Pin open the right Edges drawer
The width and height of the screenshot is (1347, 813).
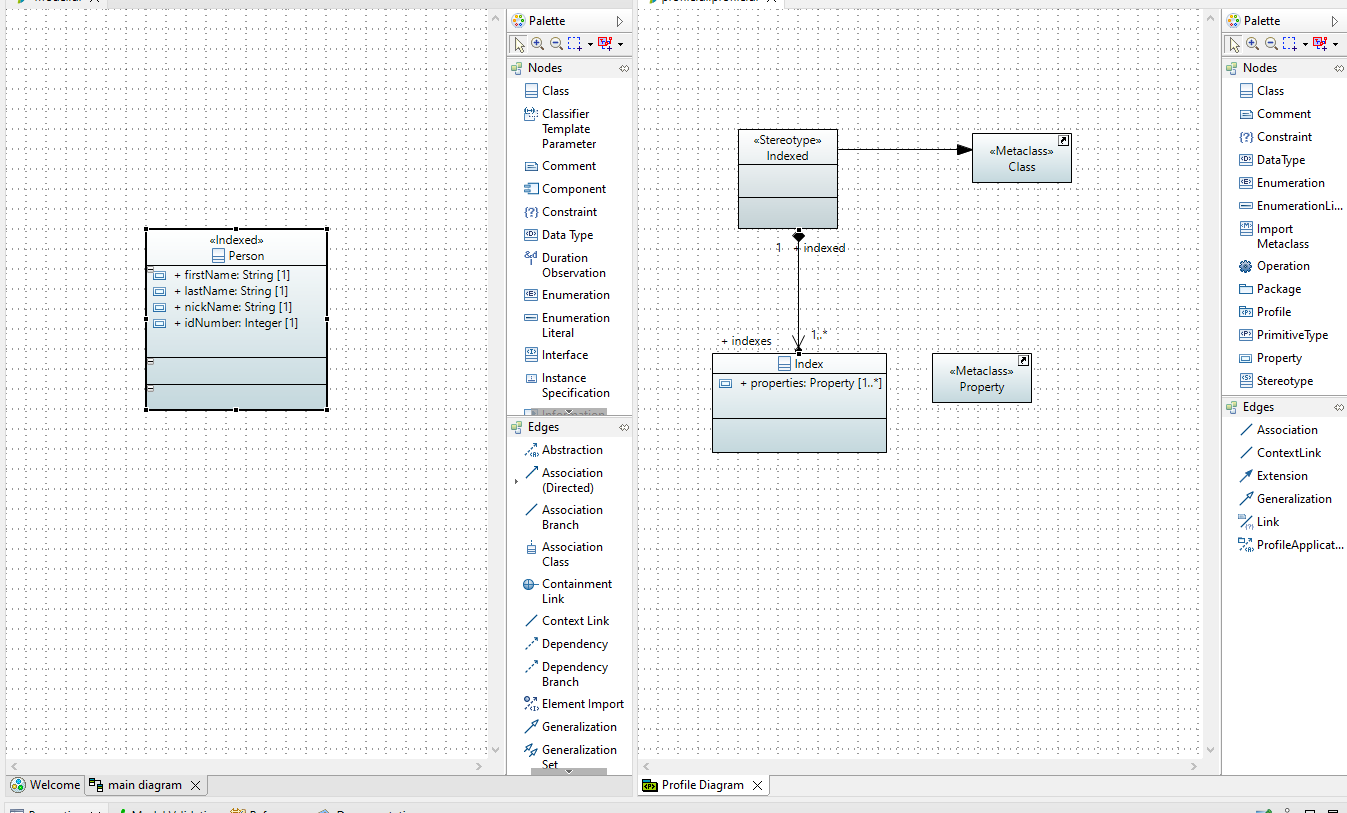1339,407
